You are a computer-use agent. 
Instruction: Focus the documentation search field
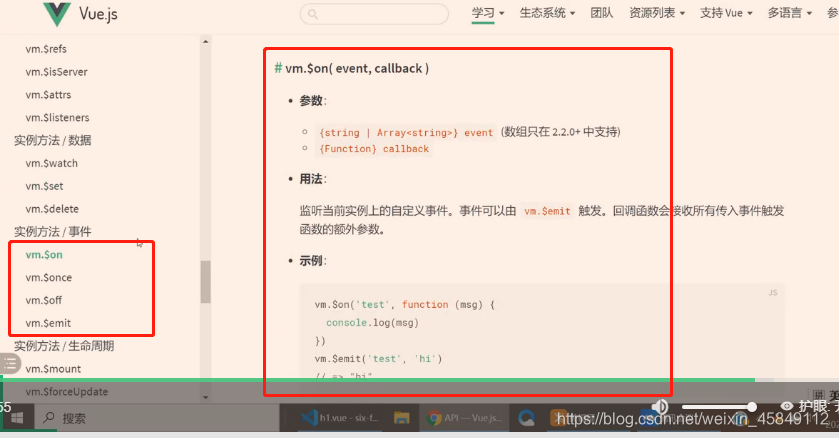point(374,14)
